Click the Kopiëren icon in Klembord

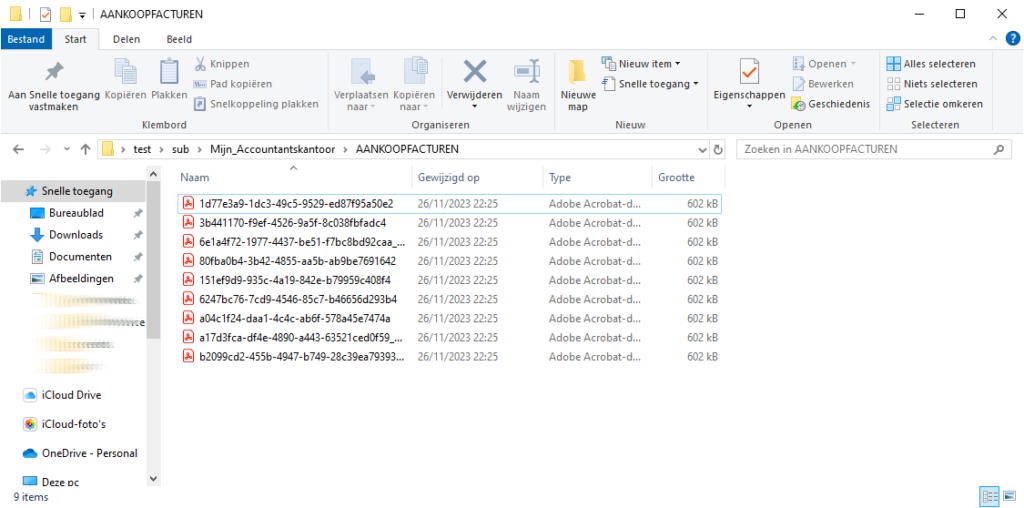(125, 72)
